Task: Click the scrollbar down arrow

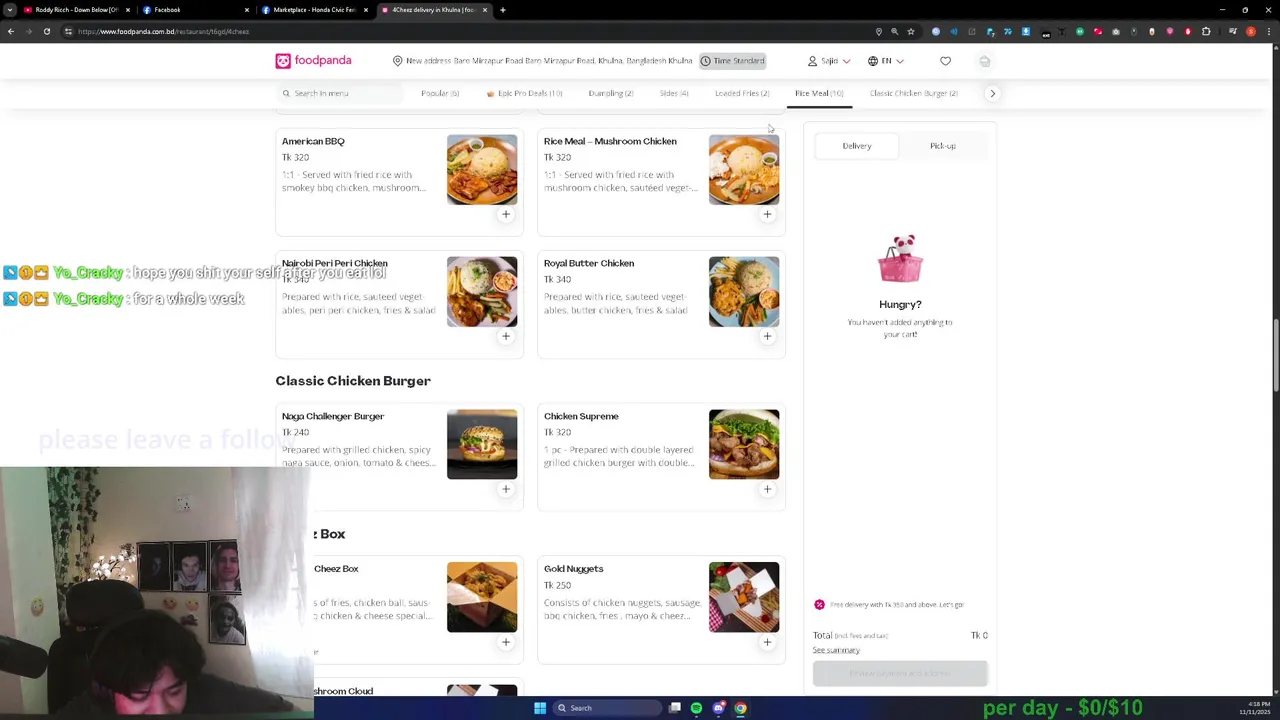Action: coord(1275,690)
